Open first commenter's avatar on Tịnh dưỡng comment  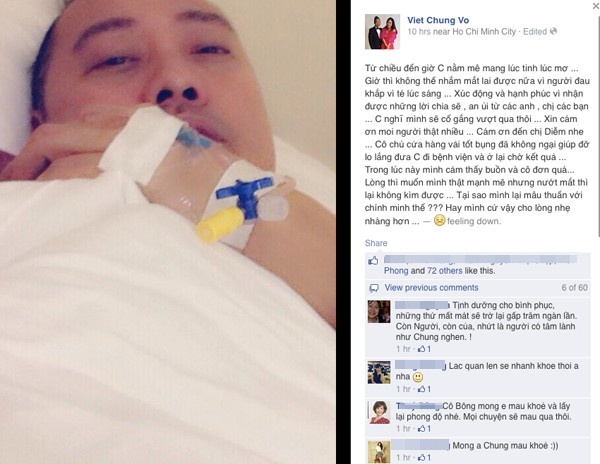pyautogui.click(x=379, y=312)
